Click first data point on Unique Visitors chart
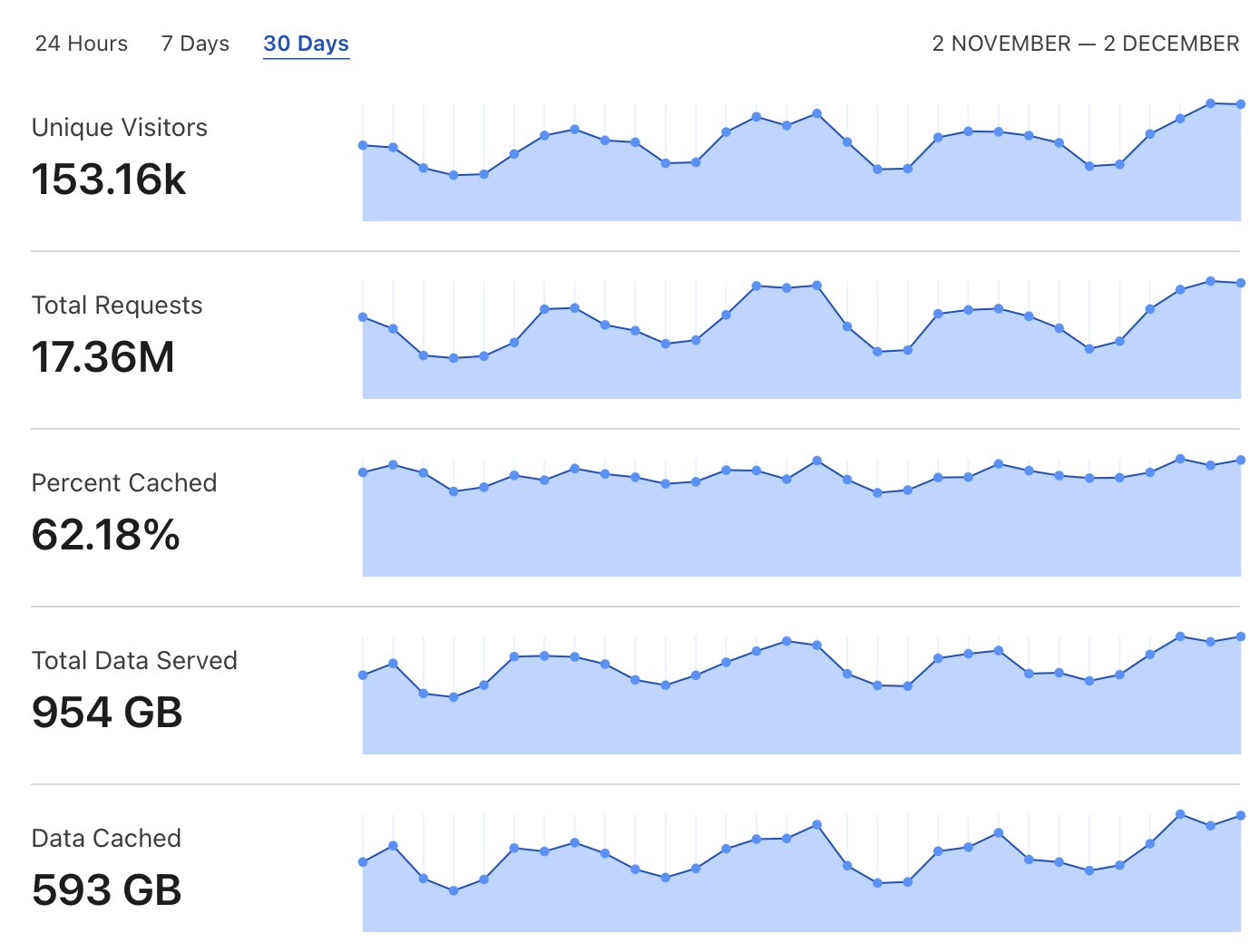Image resolution: width=1259 pixels, height=952 pixels. tap(363, 145)
